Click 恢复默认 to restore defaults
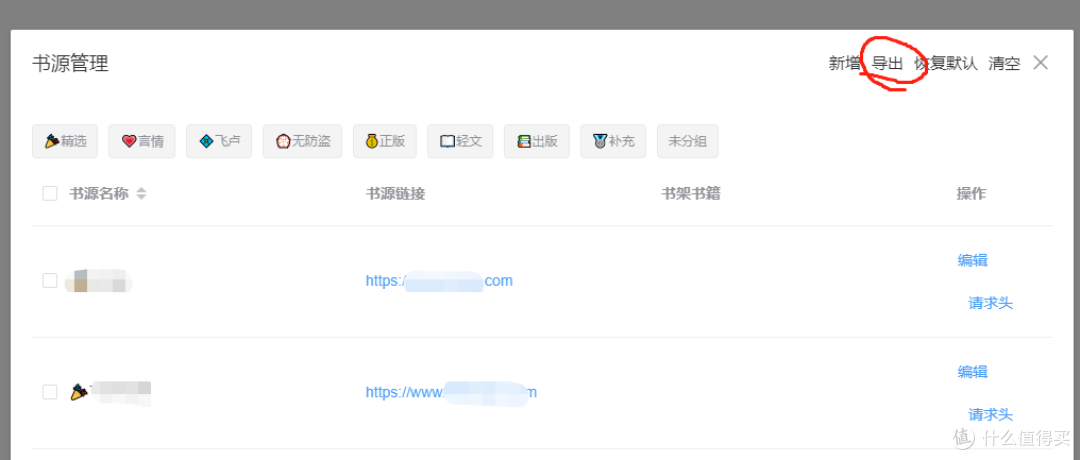 click(946, 63)
